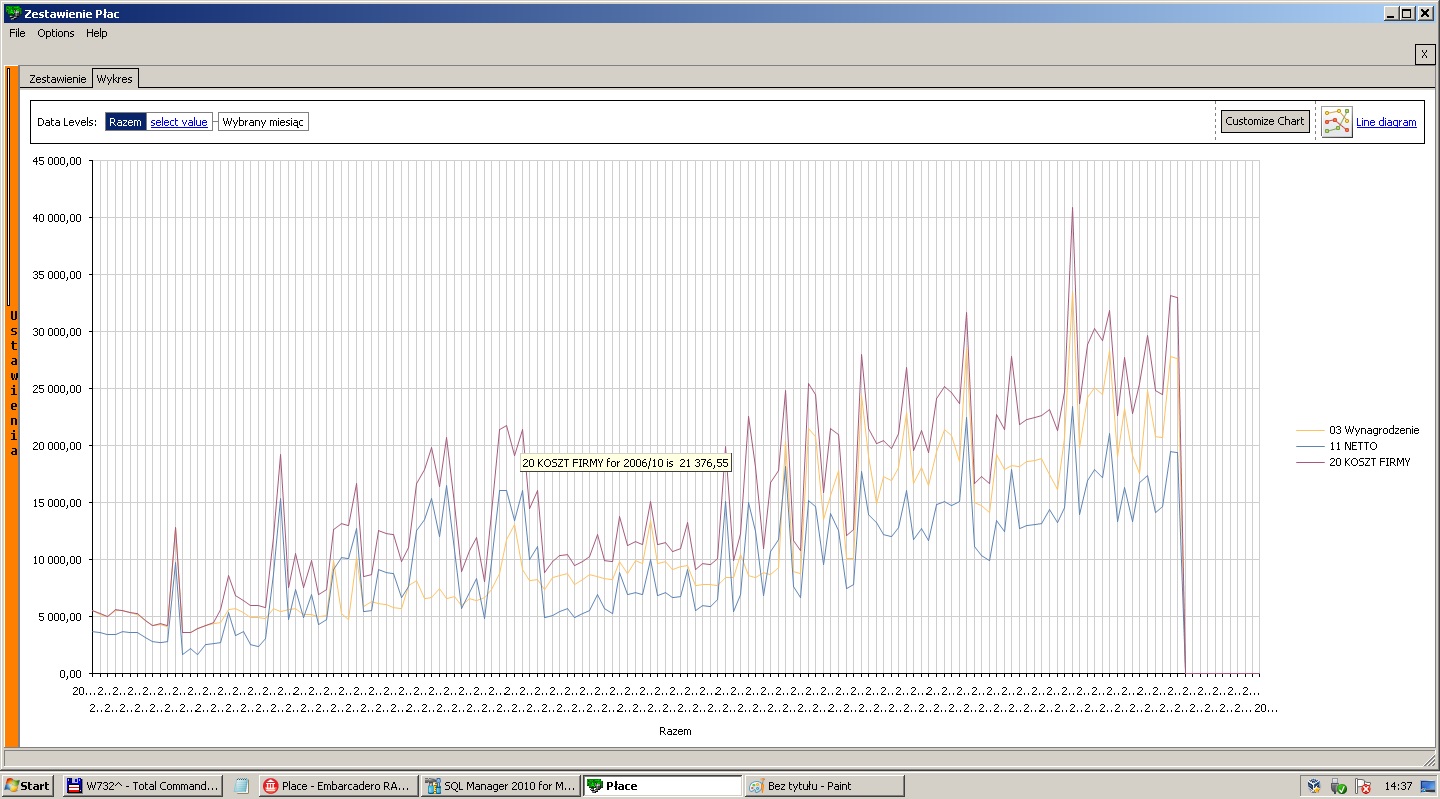Click the Customize Chart button

[x=1264, y=121]
